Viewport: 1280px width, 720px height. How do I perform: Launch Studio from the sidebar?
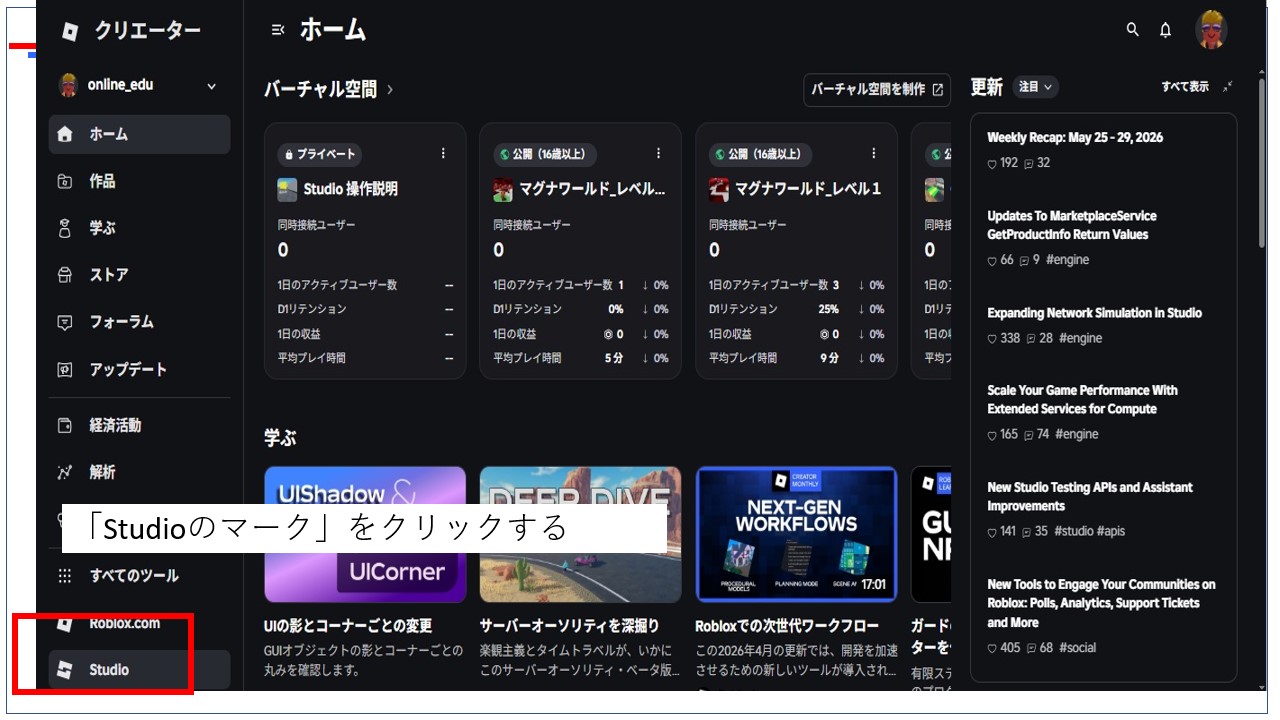click(x=139, y=670)
